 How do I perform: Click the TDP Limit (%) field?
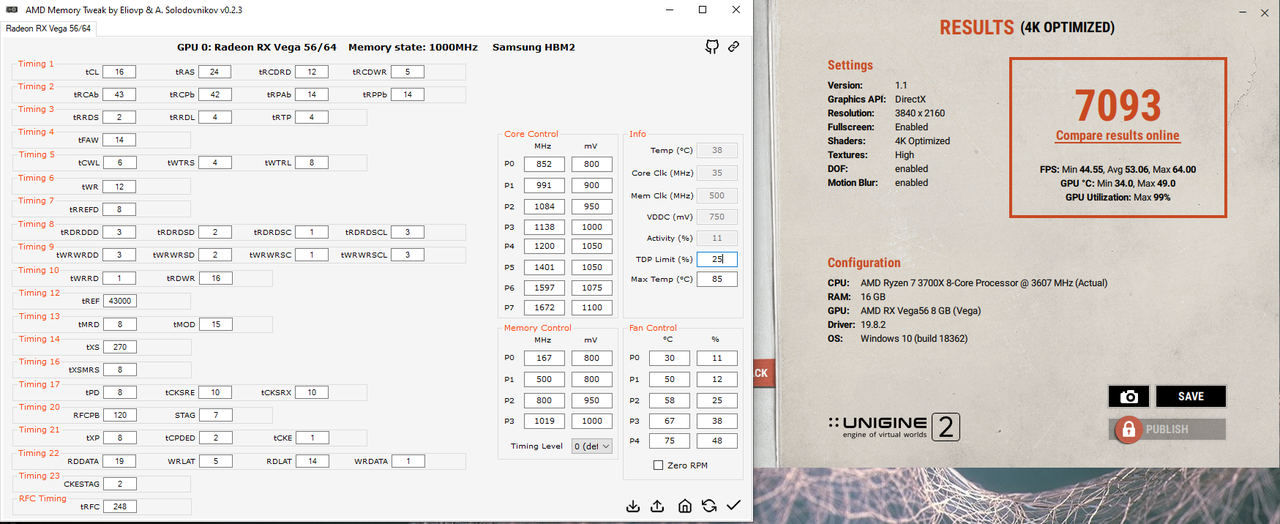(717, 259)
